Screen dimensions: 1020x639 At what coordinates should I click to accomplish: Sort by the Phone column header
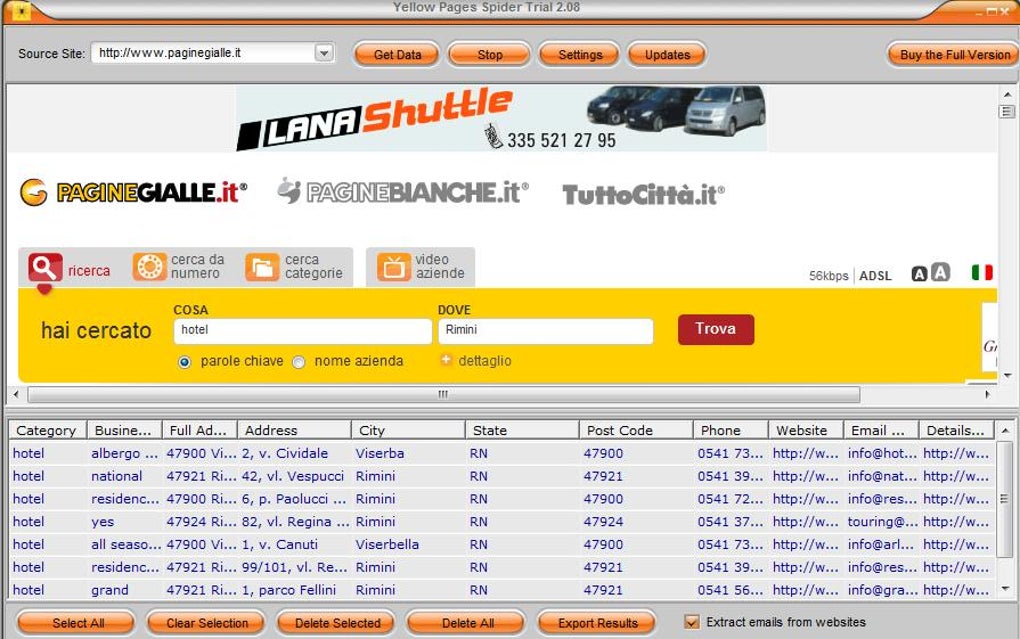[731, 430]
